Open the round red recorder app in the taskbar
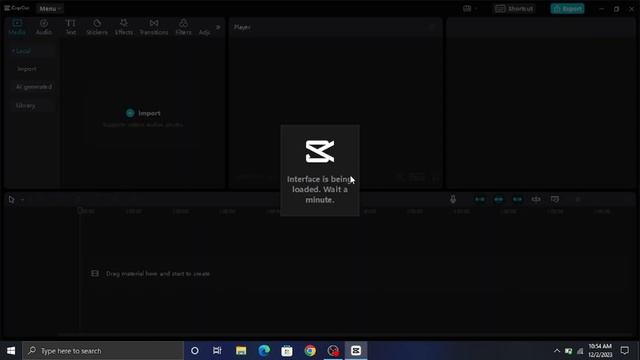Image resolution: width=640 pixels, height=360 pixels. [333, 351]
